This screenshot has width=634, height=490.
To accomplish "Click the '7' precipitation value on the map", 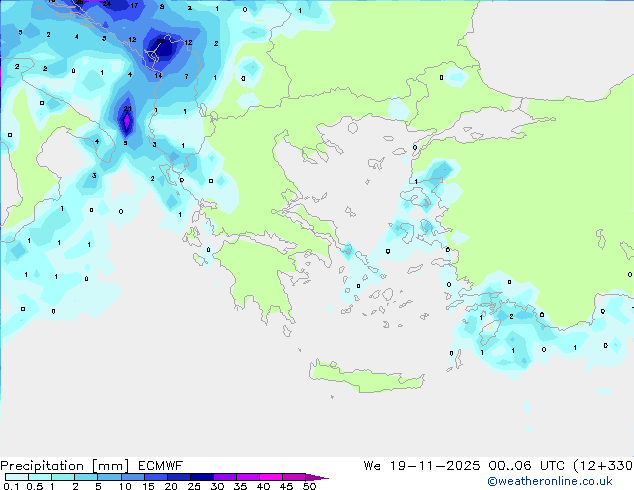I will (x=186, y=76).
